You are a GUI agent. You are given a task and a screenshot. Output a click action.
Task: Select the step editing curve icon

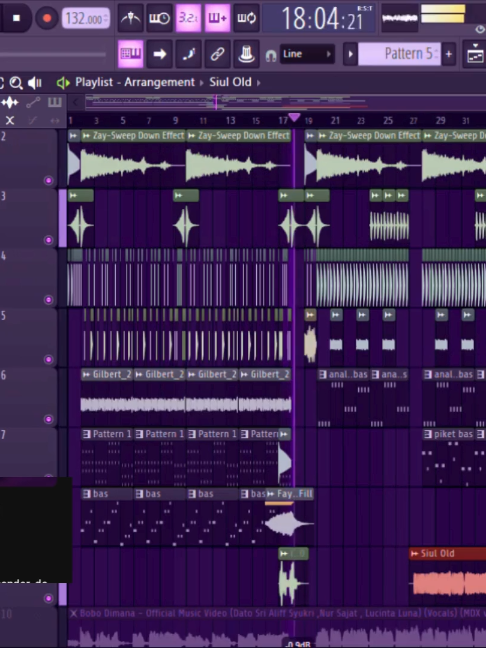pos(188,54)
